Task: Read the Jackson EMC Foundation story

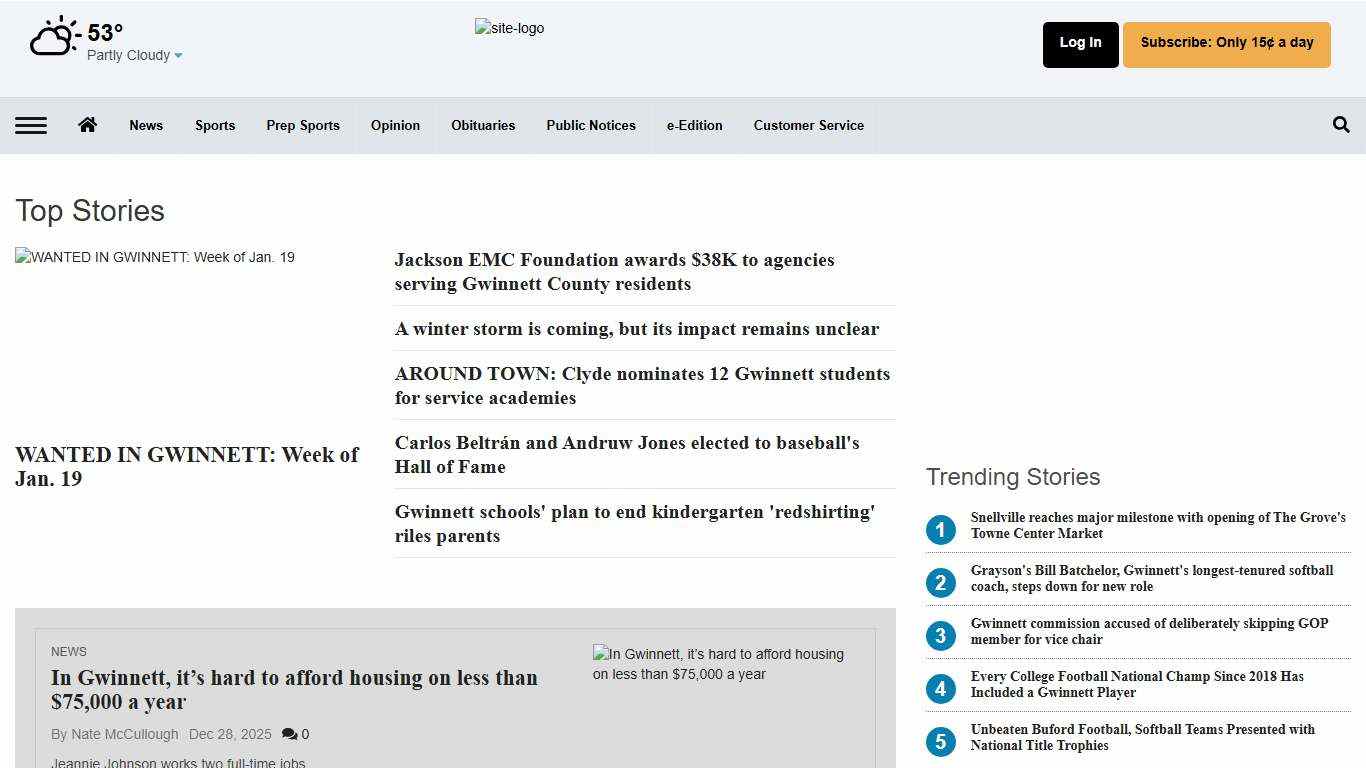Action: [614, 272]
